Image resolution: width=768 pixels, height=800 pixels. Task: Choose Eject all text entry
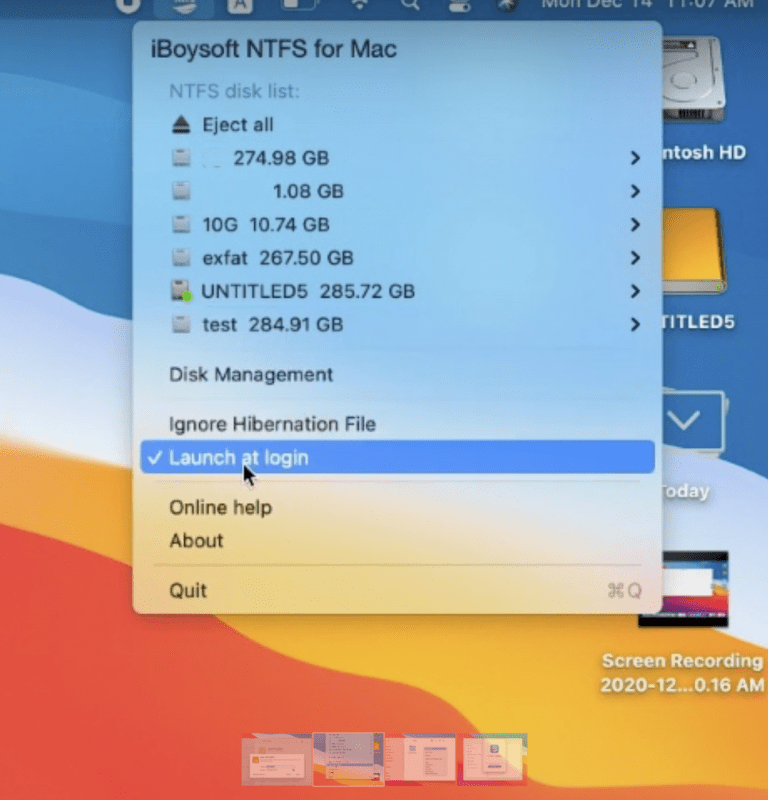tap(238, 124)
